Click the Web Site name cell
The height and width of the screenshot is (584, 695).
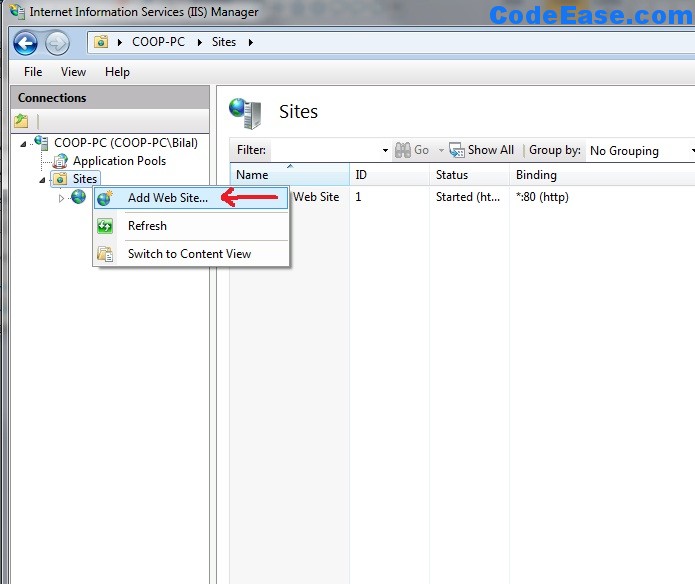tap(316, 197)
